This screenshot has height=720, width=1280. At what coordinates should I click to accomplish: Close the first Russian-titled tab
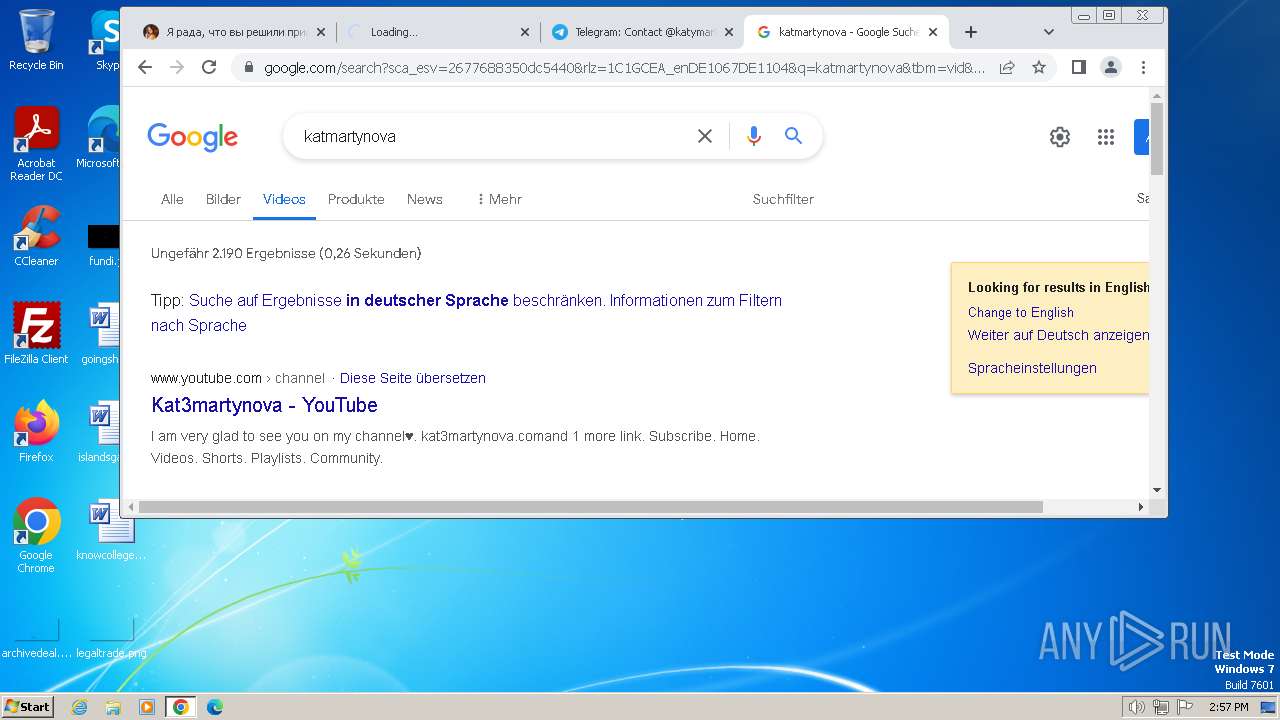coord(321,32)
